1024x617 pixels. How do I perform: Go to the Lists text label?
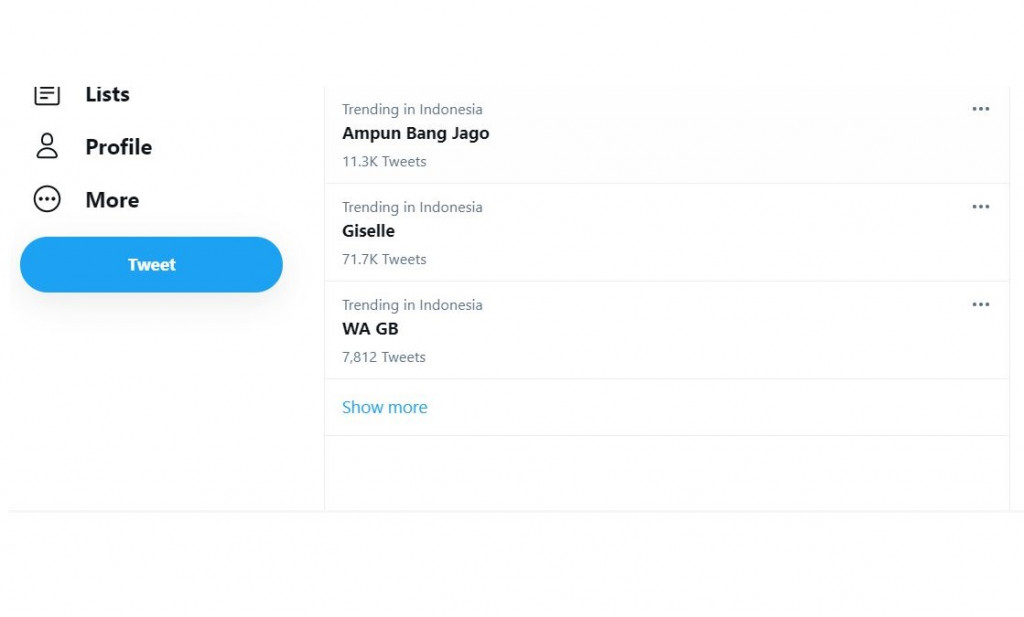coord(108,94)
